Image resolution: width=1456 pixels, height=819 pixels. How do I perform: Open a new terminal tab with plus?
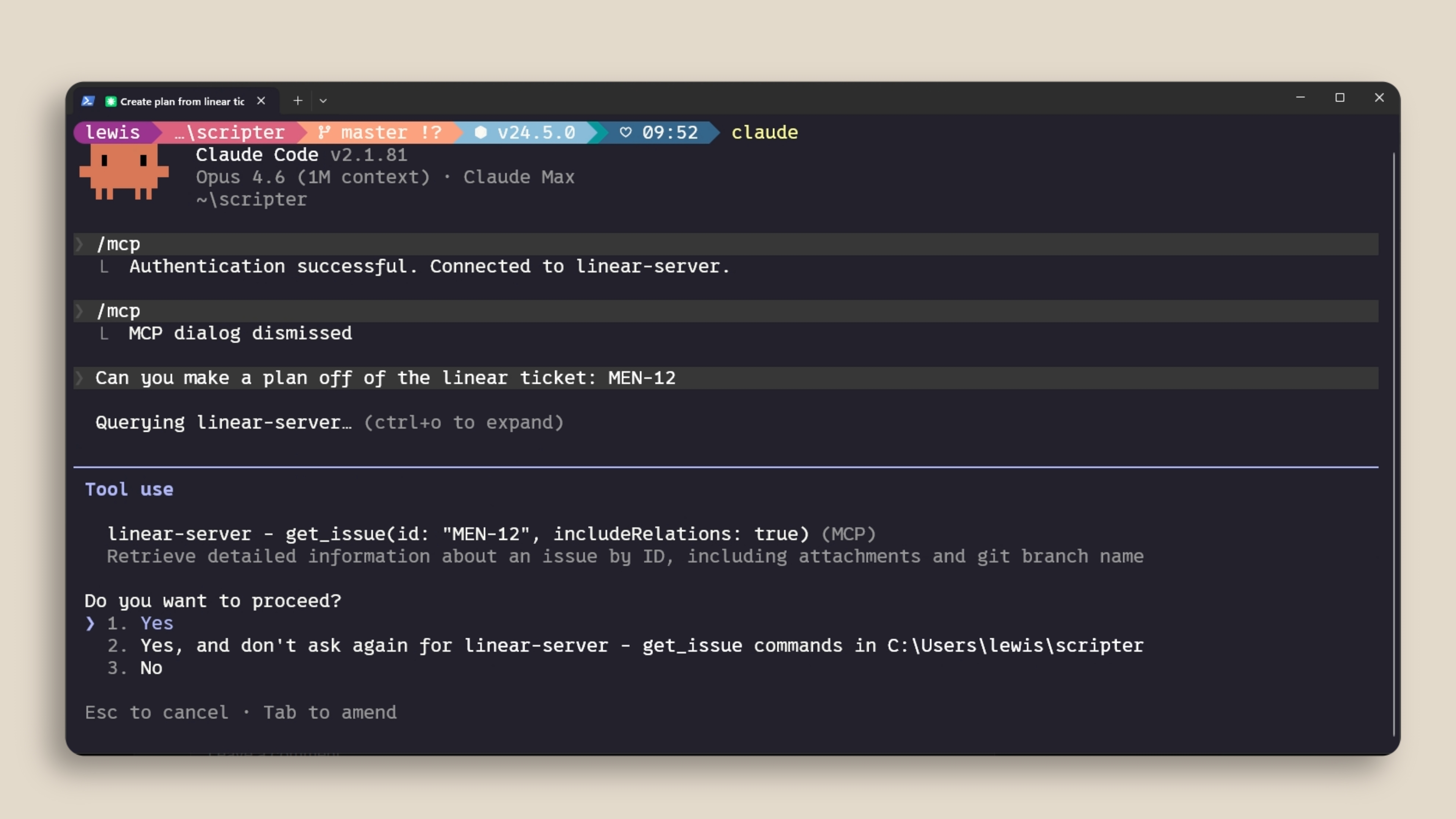[298, 100]
